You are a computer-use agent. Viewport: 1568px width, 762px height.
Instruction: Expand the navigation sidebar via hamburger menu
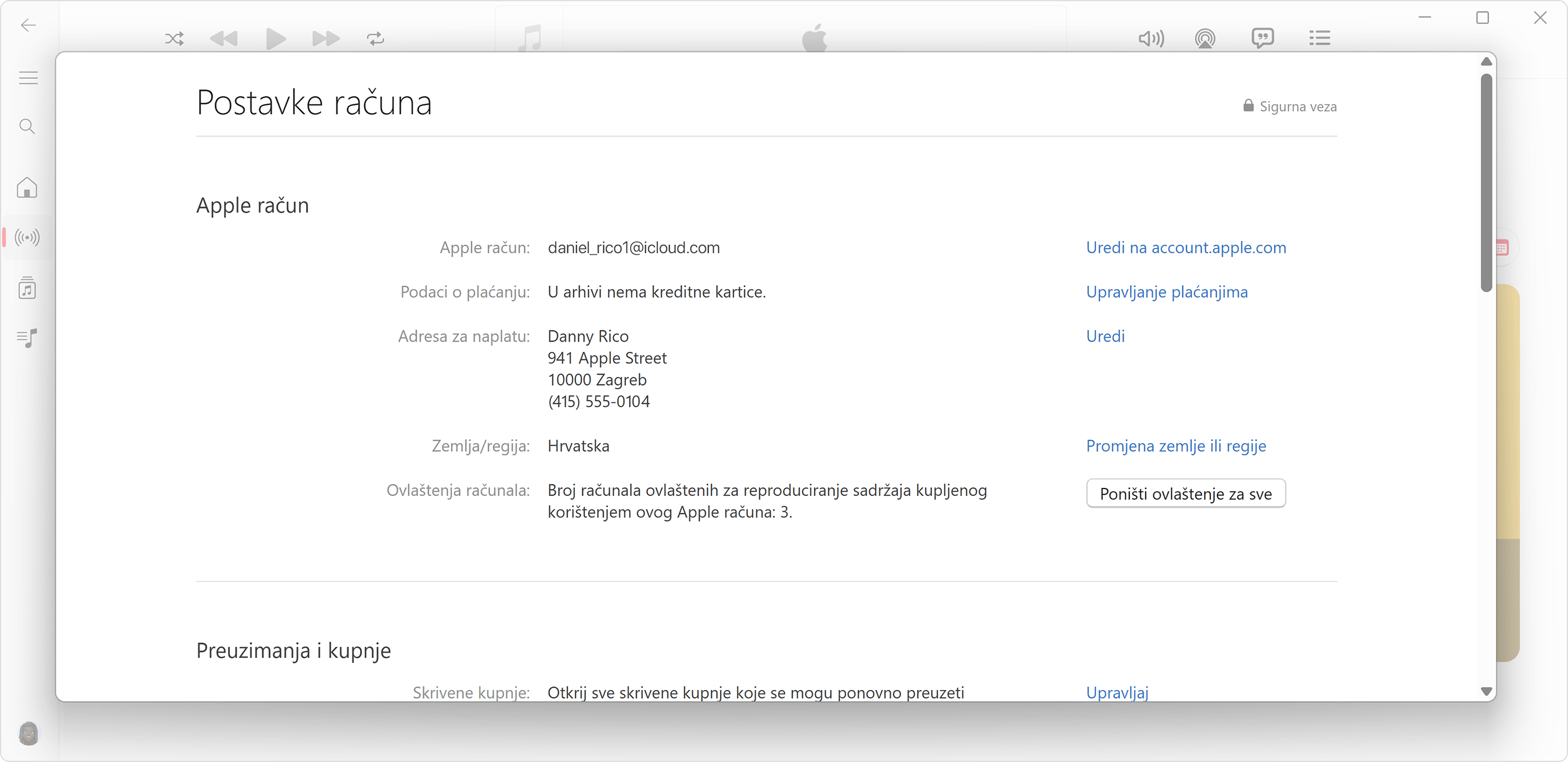(27, 77)
